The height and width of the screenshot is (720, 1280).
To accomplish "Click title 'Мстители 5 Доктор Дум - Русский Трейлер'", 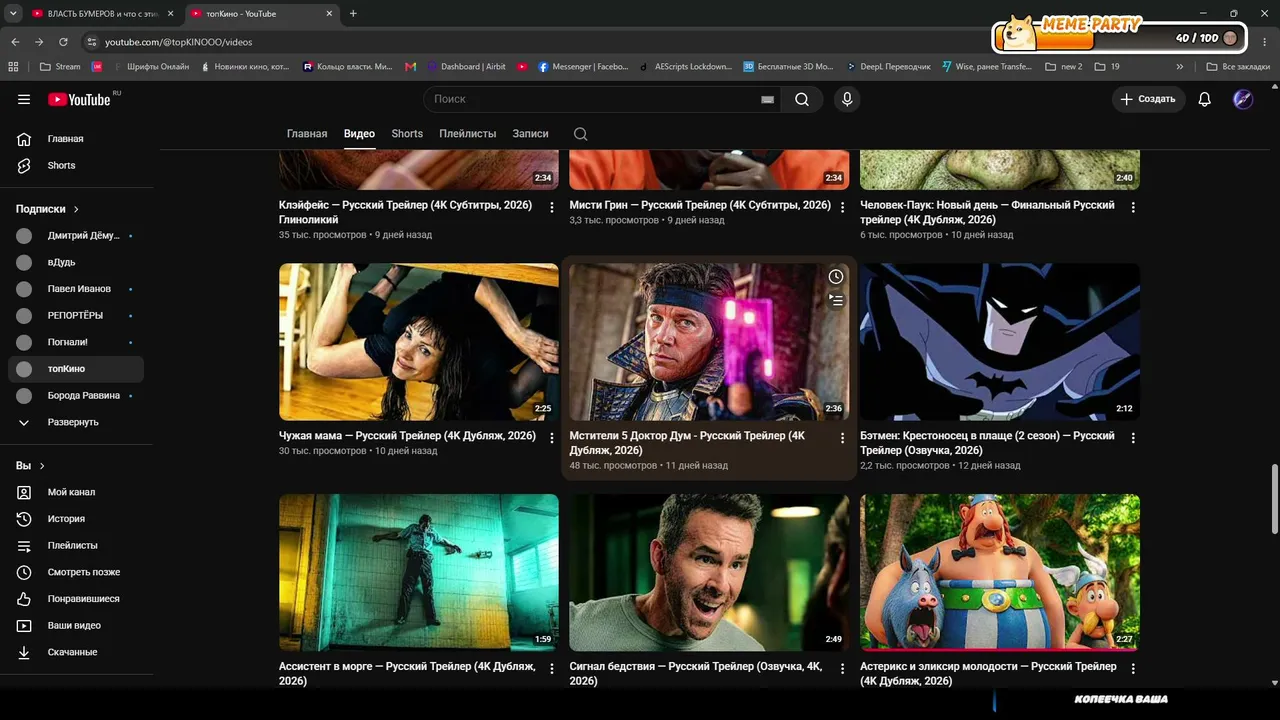I will pyautogui.click(x=687, y=443).
